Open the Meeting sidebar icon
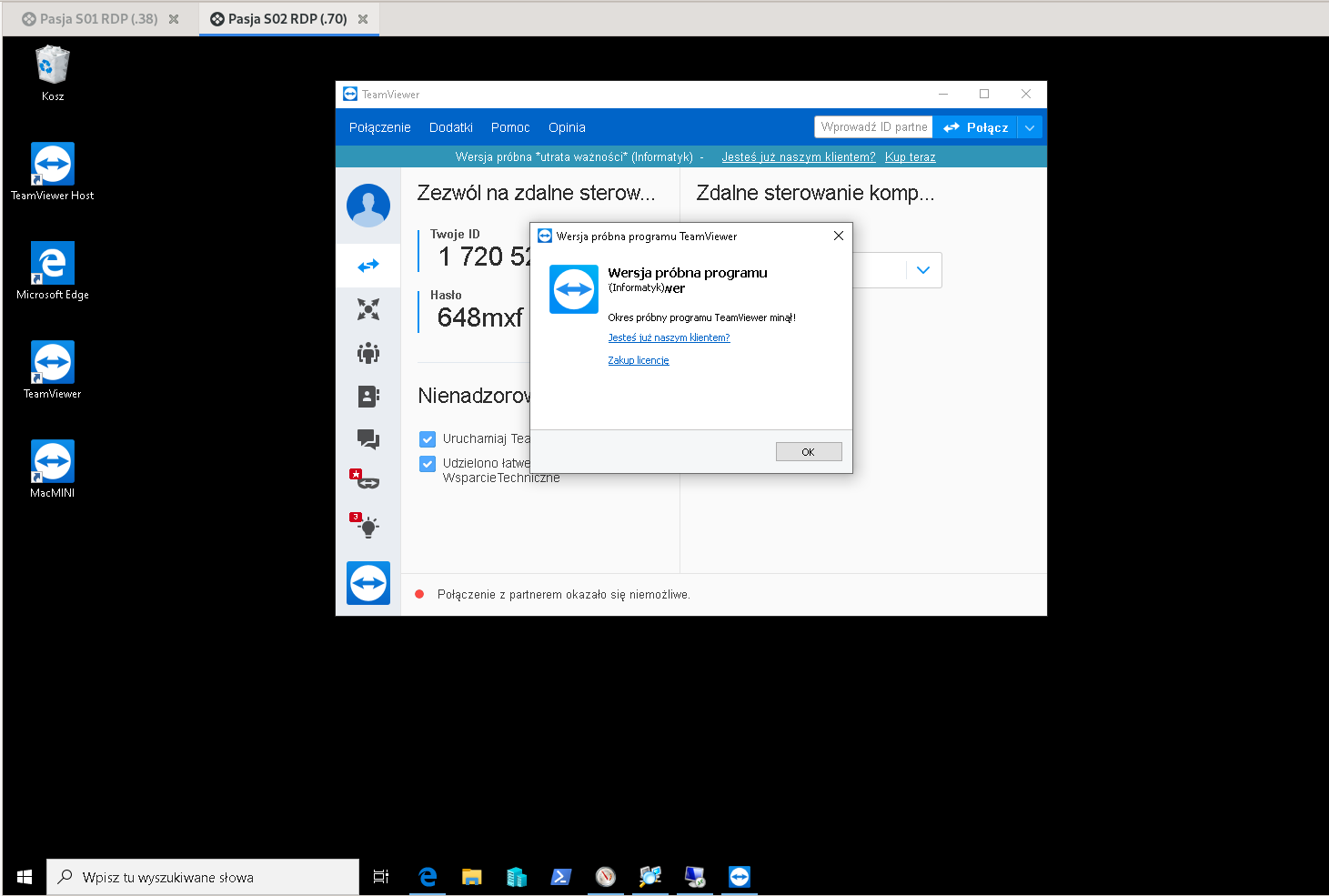The image size is (1329, 896). click(x=368, y=353)
